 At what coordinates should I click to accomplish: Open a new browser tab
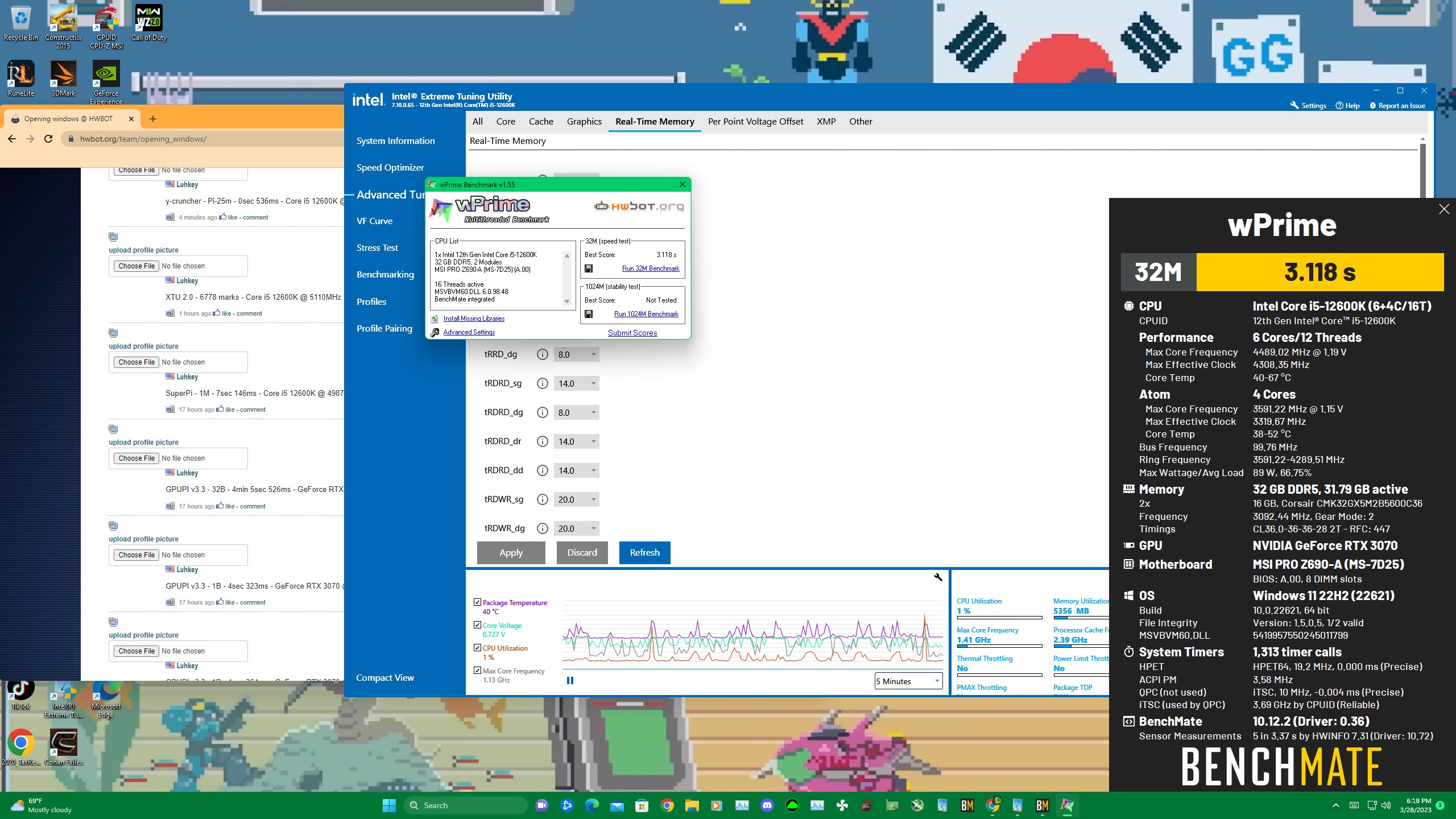click(153, 119)
